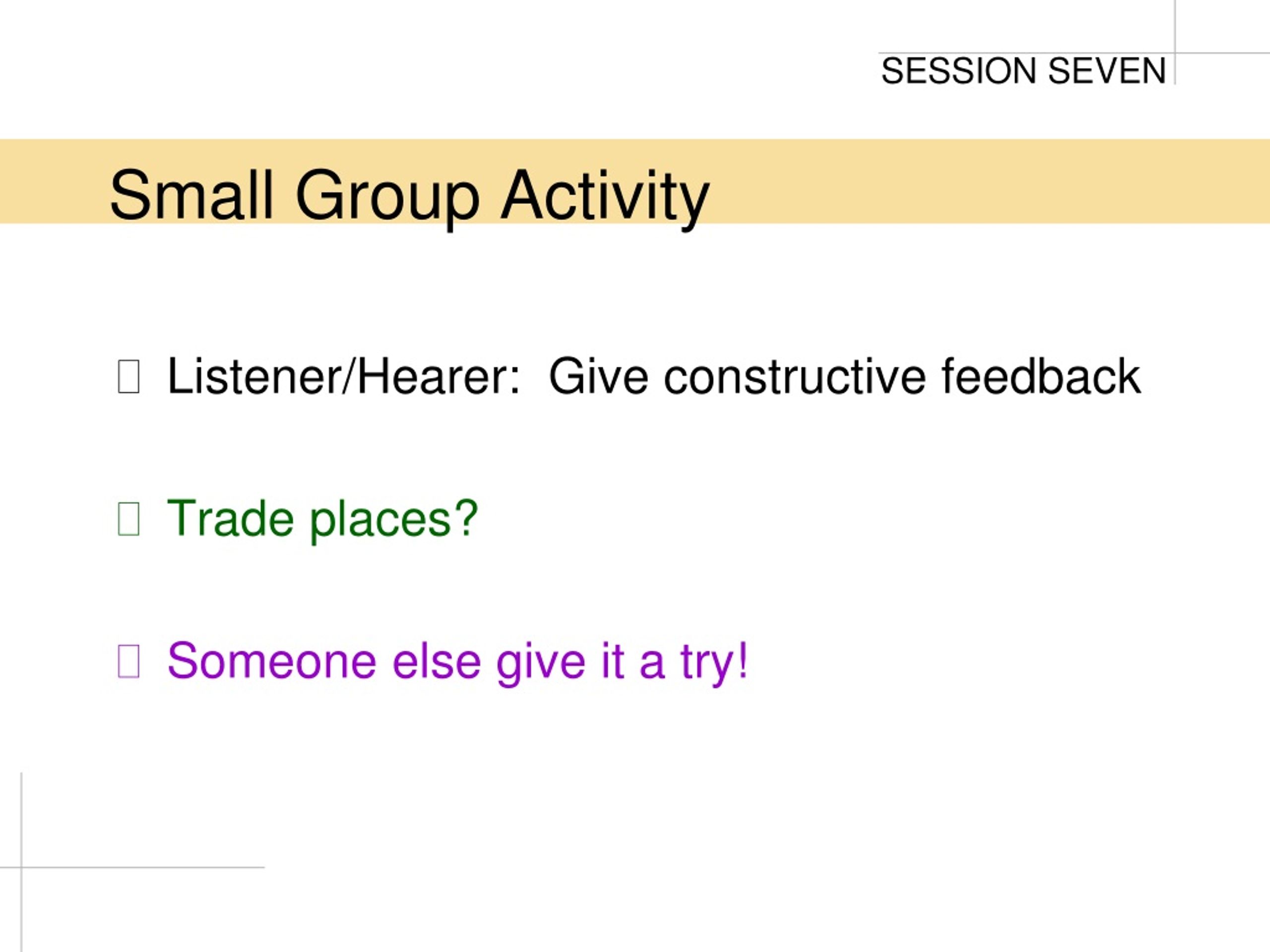Click the black bullet box beside Listener/Hearer
1270x952 pixels.
point(128,376)
